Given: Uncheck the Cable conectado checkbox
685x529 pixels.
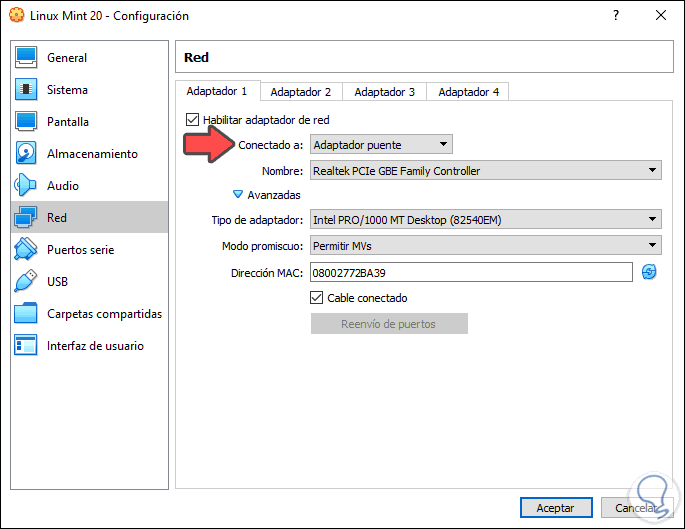Looking at the screenshot, I should (x=317, y=298).
